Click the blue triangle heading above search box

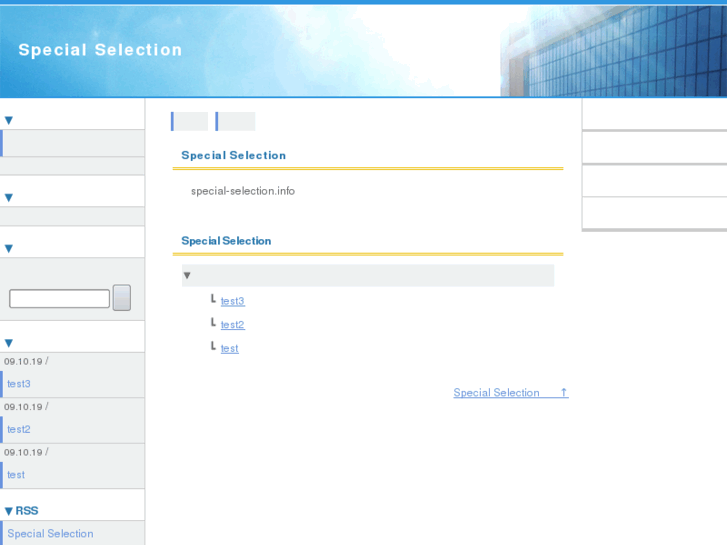tap(8, 249)
